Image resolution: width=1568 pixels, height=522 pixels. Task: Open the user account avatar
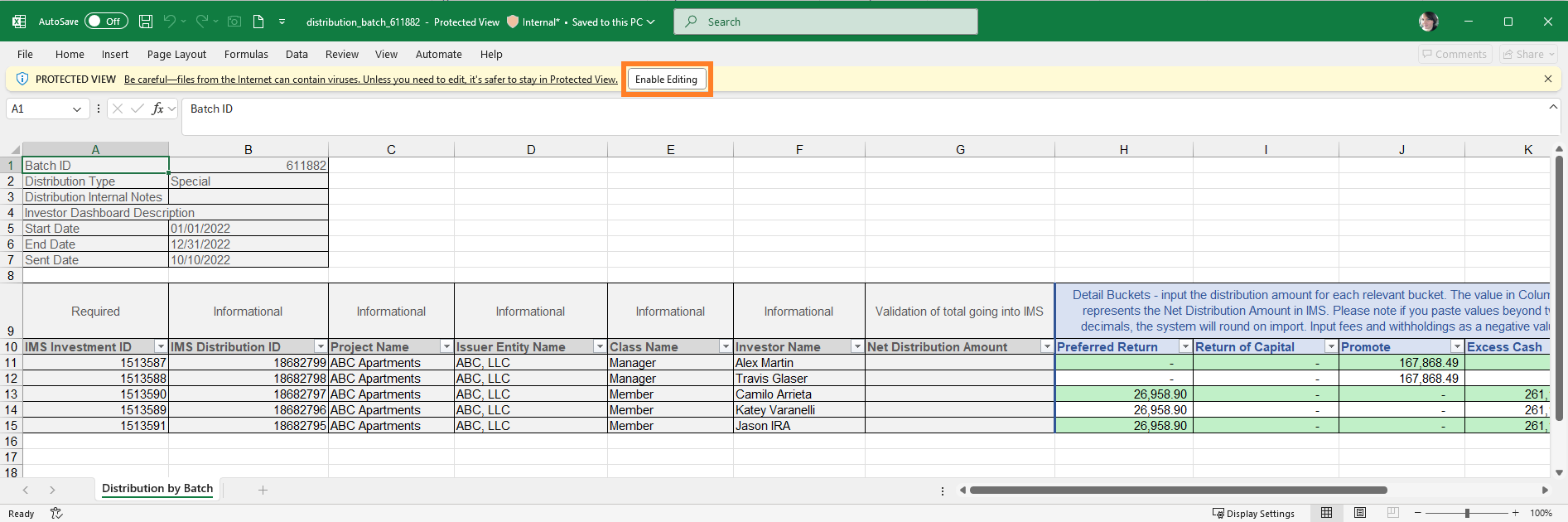pyautogui.click(x=1429, y=22)
